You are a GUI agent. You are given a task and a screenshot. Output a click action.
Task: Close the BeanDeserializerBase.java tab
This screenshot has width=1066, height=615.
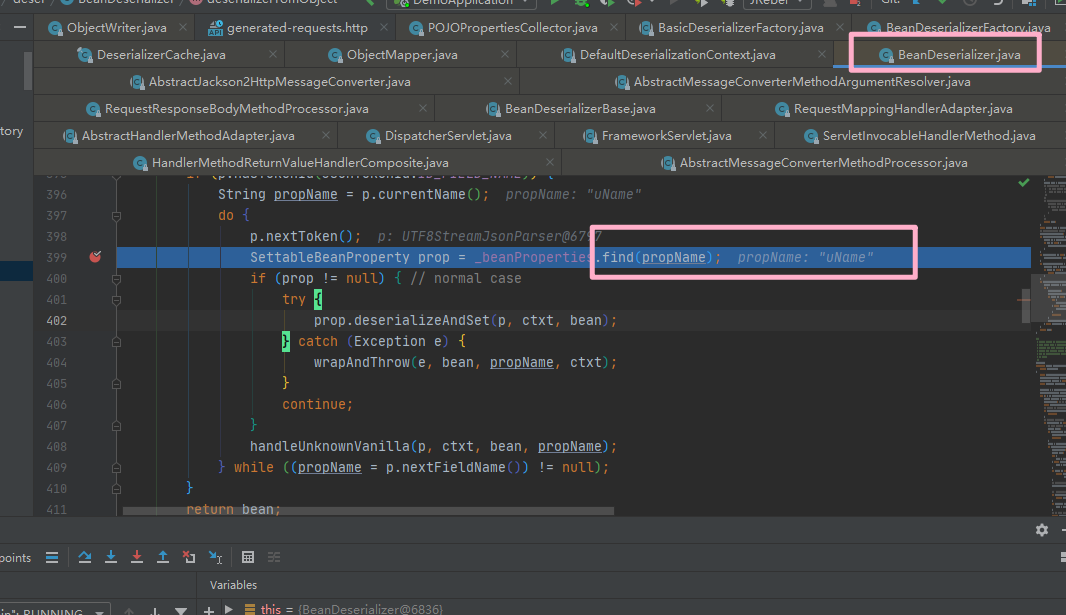[x=710, y=109]
